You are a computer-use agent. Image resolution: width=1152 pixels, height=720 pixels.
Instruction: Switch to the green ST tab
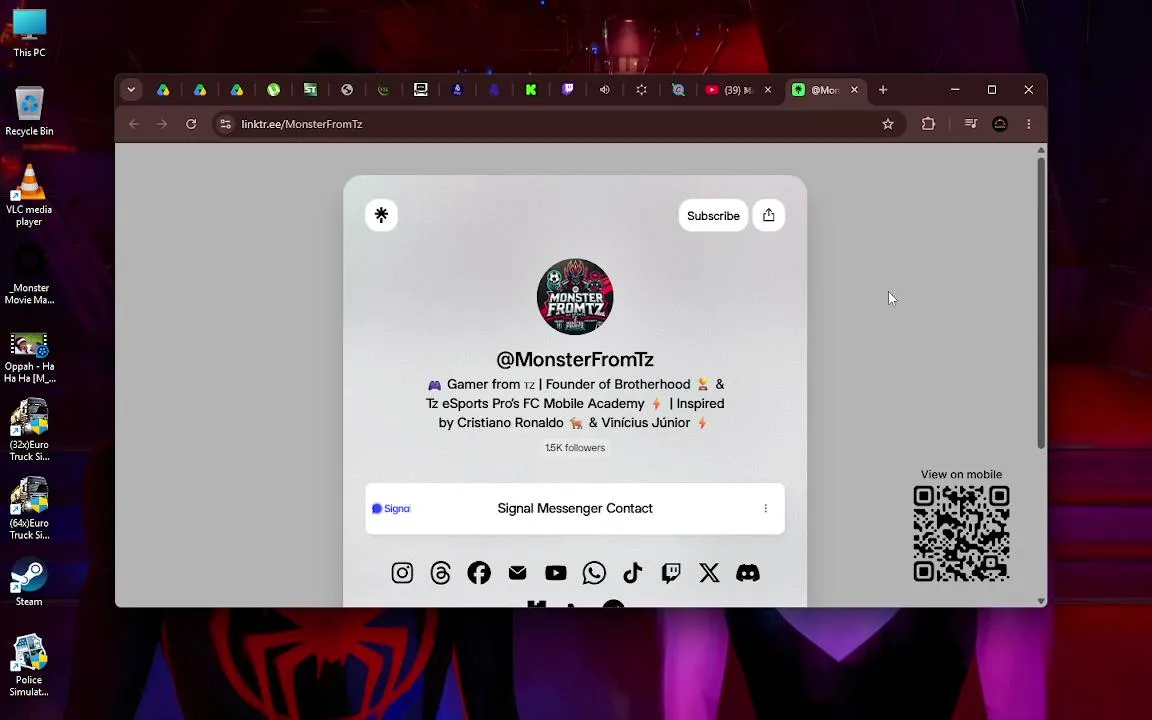point(310,90)
